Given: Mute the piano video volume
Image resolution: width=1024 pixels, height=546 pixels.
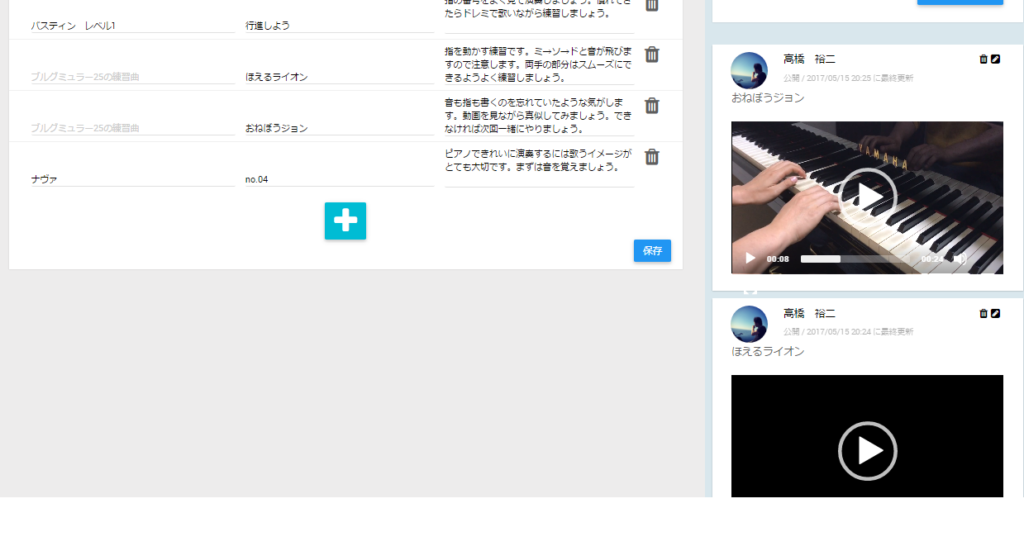Looking at the screenshot, I should (x=960, y=258).
